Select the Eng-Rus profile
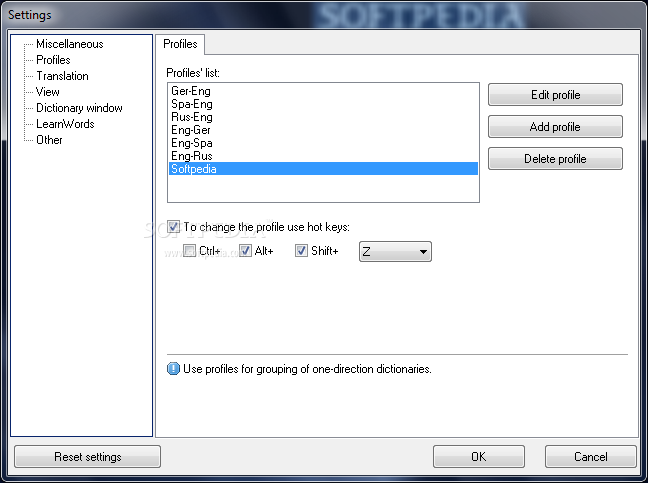The height and width of the screenshot is (483, 648). pos(323,156)
